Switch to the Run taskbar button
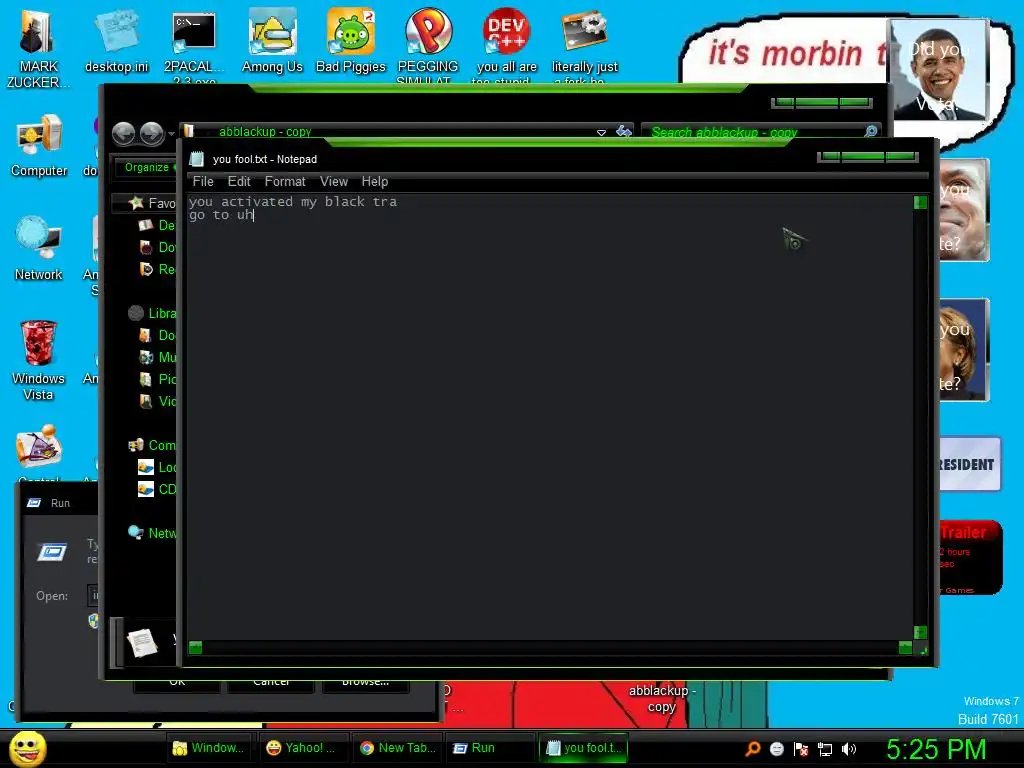This screenshot has width=1024, height=768. [x=490, y=748]
